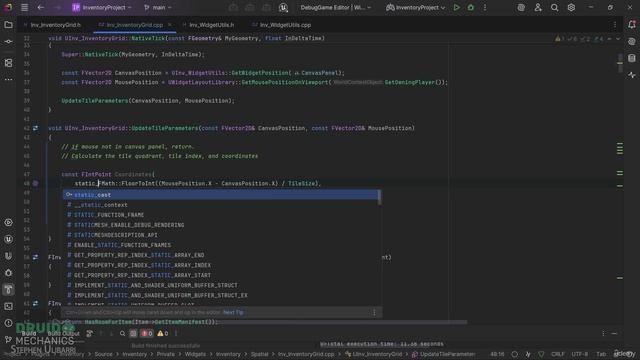Open Search Everywhere magnifier
640x360 pixels.
coord(554,7)
